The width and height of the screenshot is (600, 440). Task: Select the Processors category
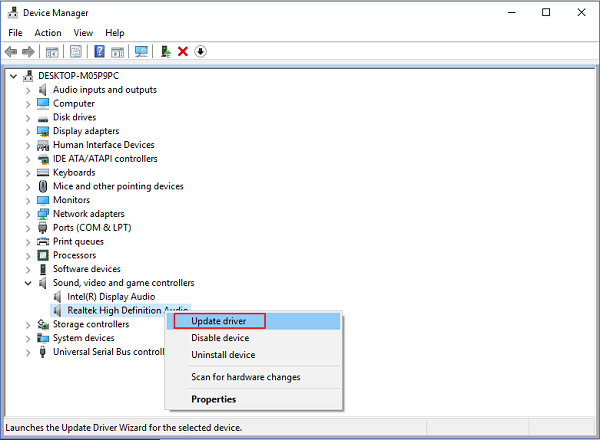pyautogui.click(x=74, y=255)
